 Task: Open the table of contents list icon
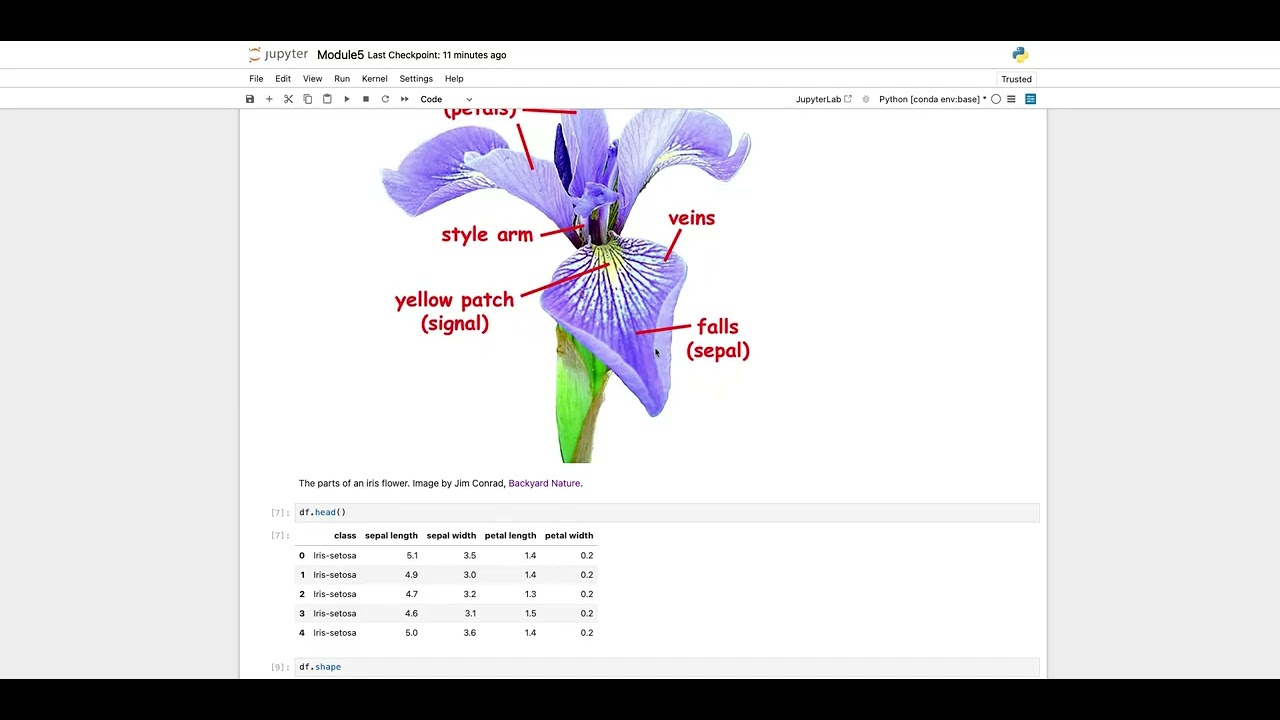tap(1011, 99)
